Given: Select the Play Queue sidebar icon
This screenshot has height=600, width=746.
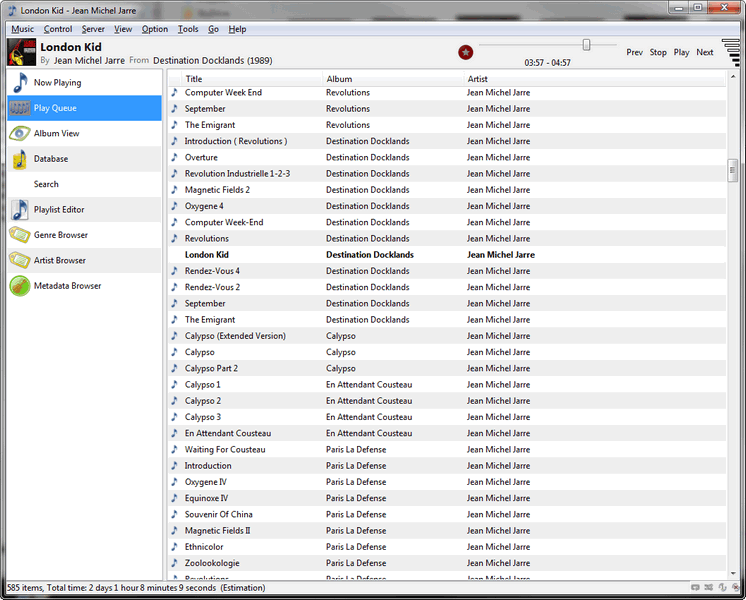Looking at the screenshot, I should (20, 108).
